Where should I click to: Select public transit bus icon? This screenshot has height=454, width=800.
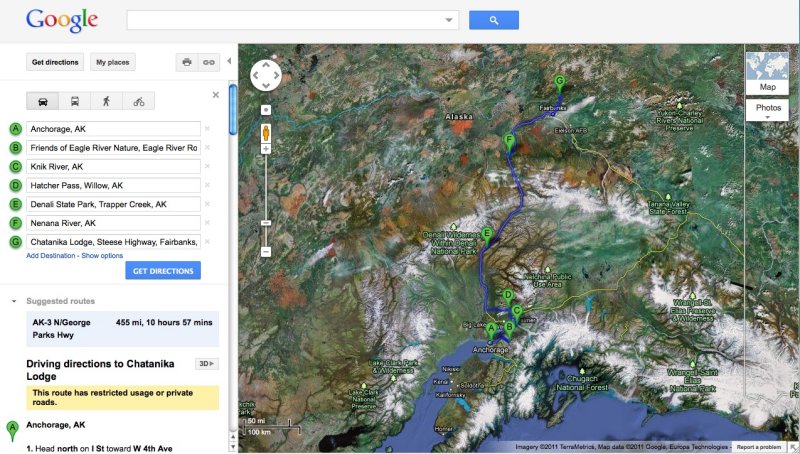[x=74, y=101]
